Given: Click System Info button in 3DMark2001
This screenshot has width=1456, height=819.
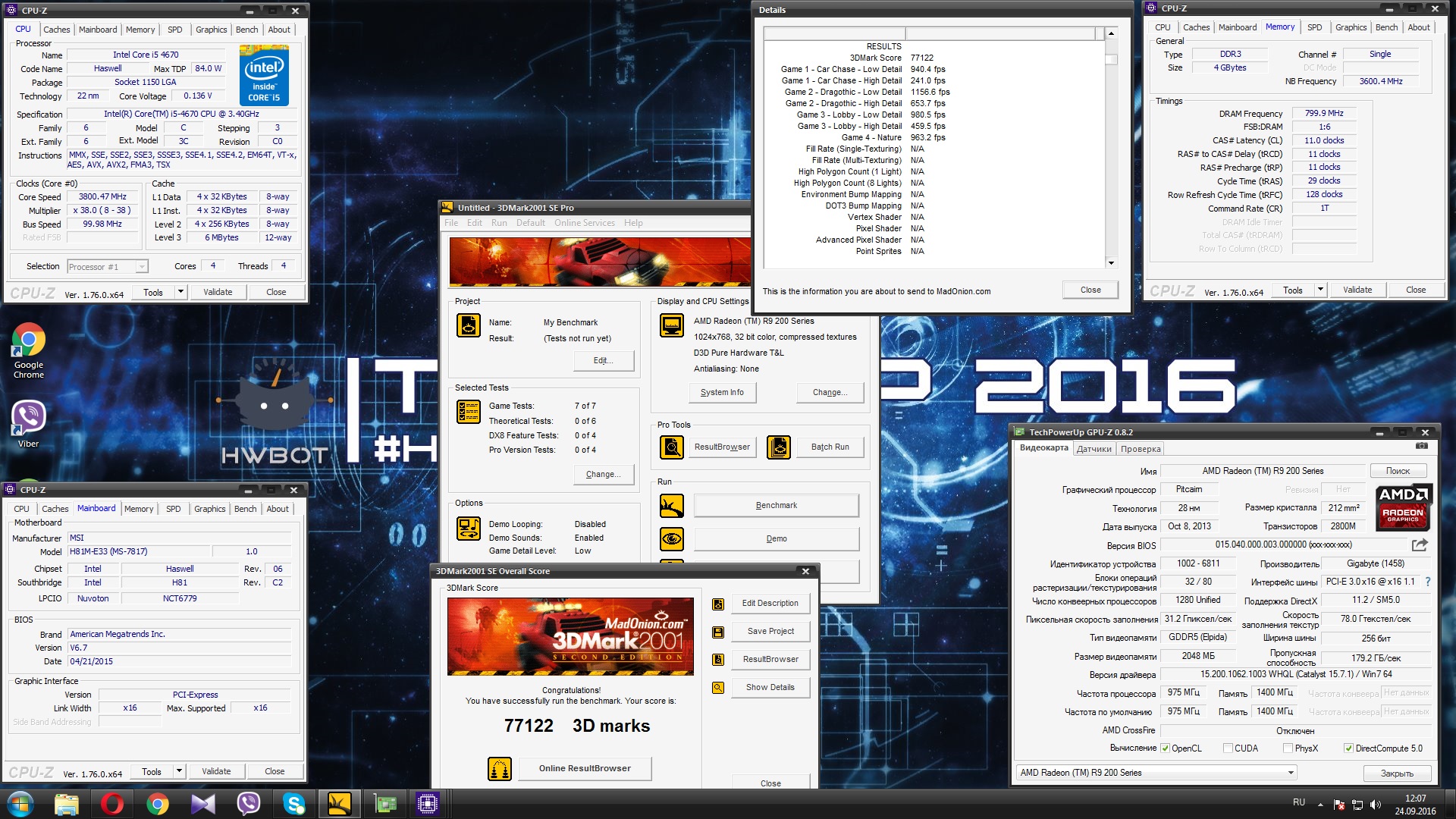Looking at the screenshot, I should pyautogui.click(x=722, y=393).
